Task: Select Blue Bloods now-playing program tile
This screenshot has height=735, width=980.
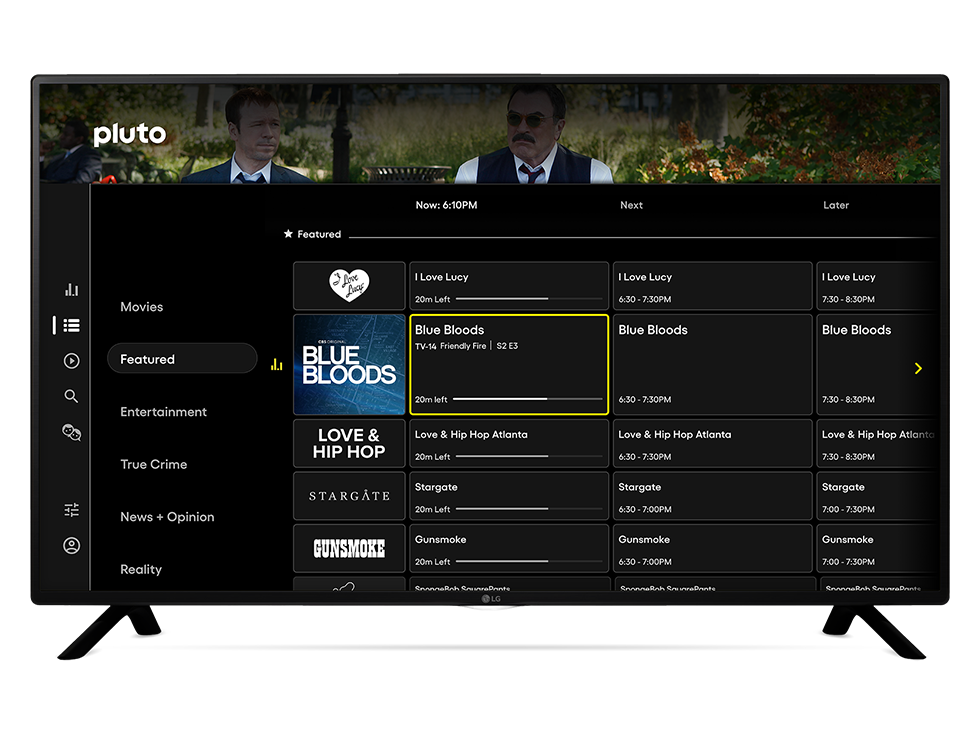Action: coord(509,365)
